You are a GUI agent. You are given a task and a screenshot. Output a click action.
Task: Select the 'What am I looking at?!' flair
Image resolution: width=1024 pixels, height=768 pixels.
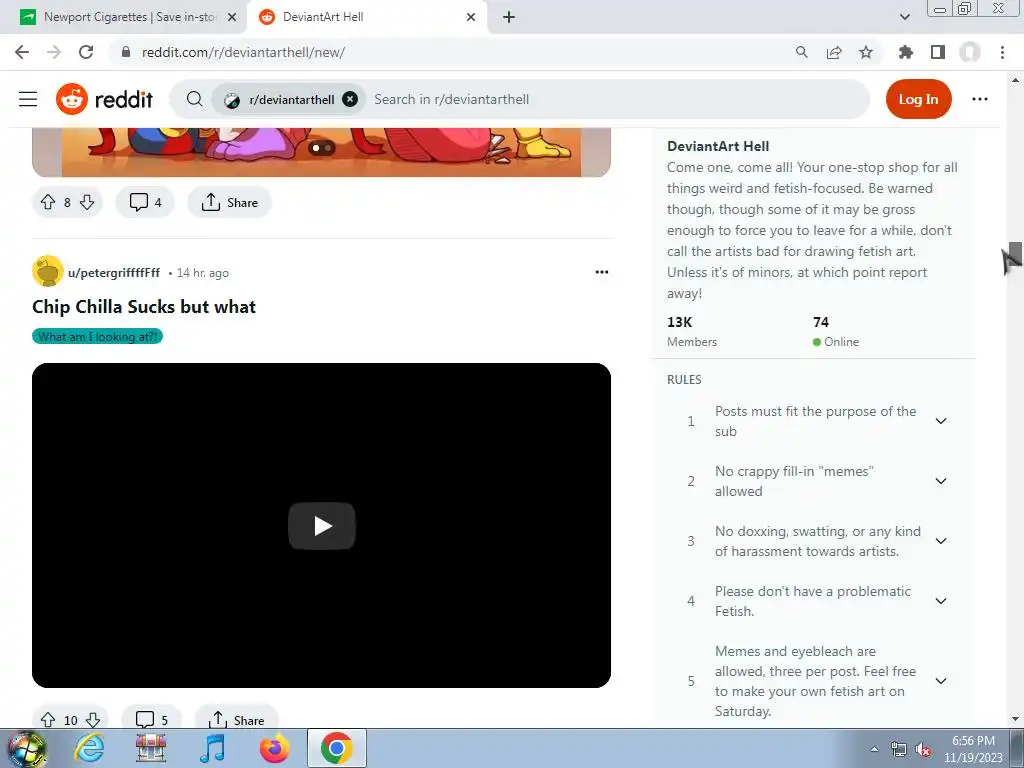[x=97, y=337]
